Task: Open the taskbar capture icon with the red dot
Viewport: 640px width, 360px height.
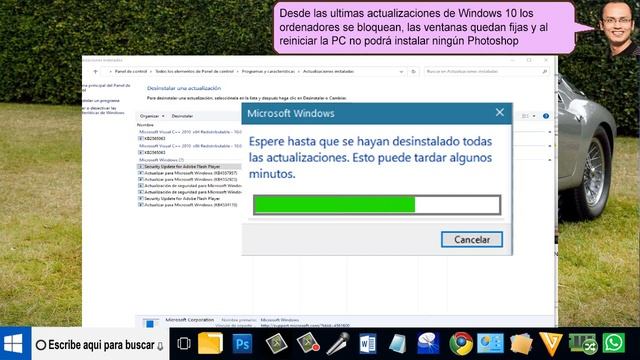Action: [307, 343]
